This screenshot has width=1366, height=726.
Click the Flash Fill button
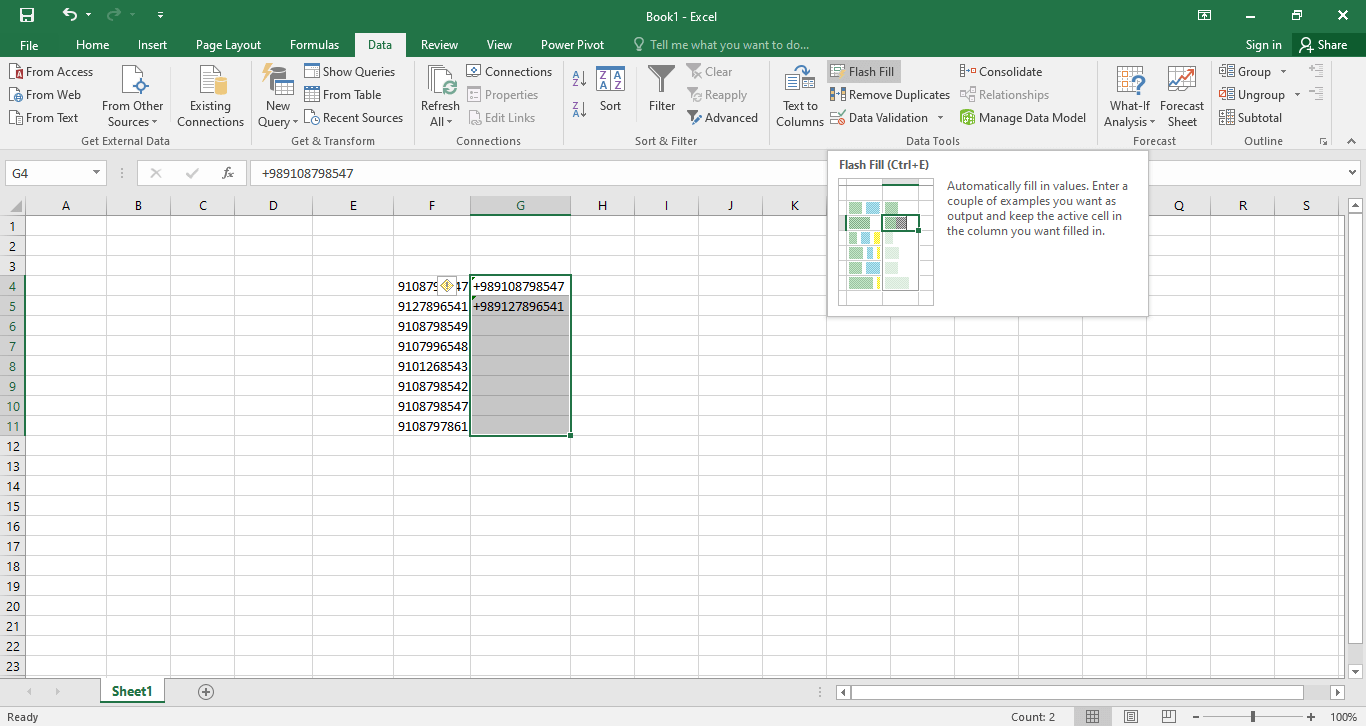coord(863,72)
